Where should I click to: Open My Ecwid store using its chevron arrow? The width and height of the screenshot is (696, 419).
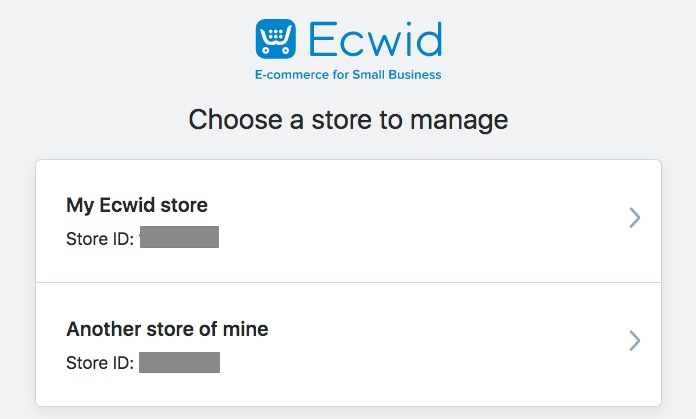[635, 217]
